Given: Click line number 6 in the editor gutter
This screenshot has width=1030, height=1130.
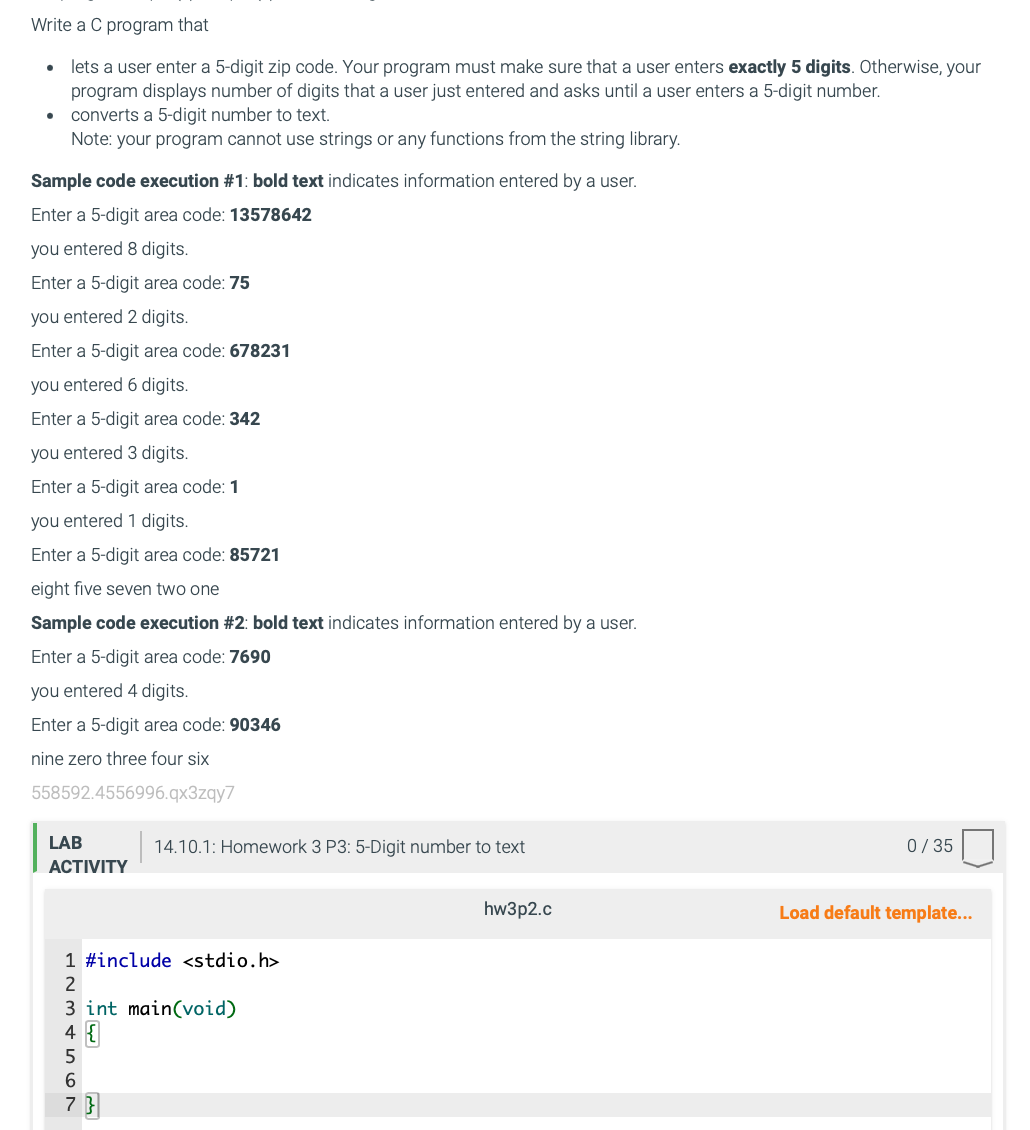Looking at the screenshot, I should 70,1080.
